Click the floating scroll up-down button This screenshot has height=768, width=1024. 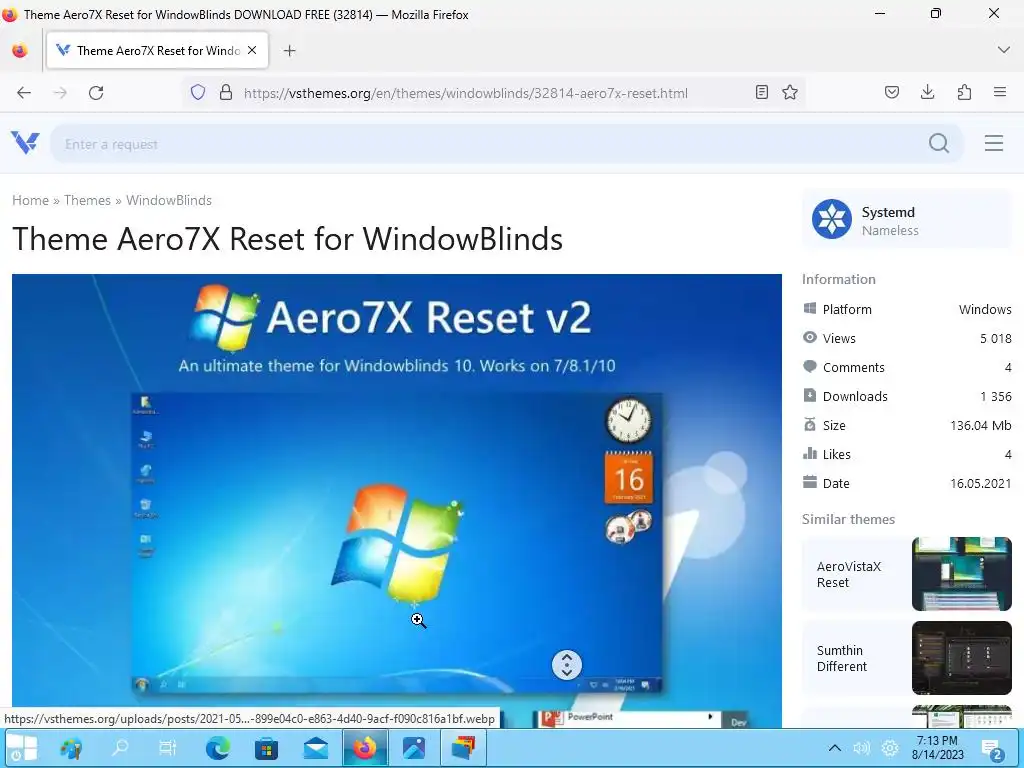567,665
